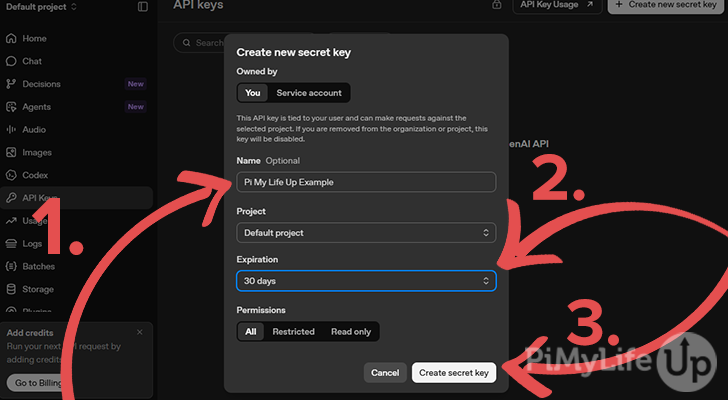Select You as key owner
This screenshot has width=728, height=400.
tap(253, 93)
